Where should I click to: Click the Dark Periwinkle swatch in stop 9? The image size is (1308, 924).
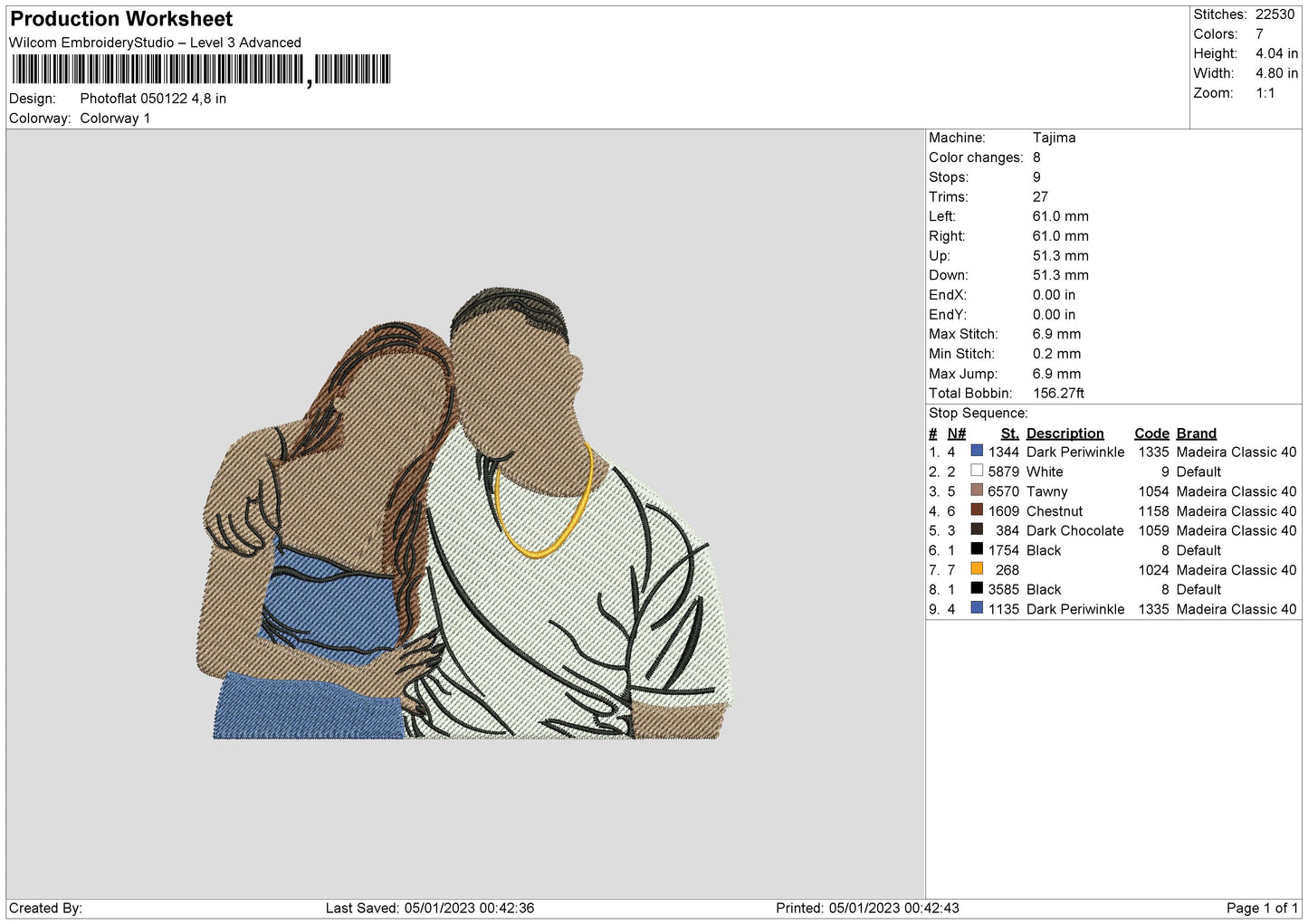tap(977, 608)
